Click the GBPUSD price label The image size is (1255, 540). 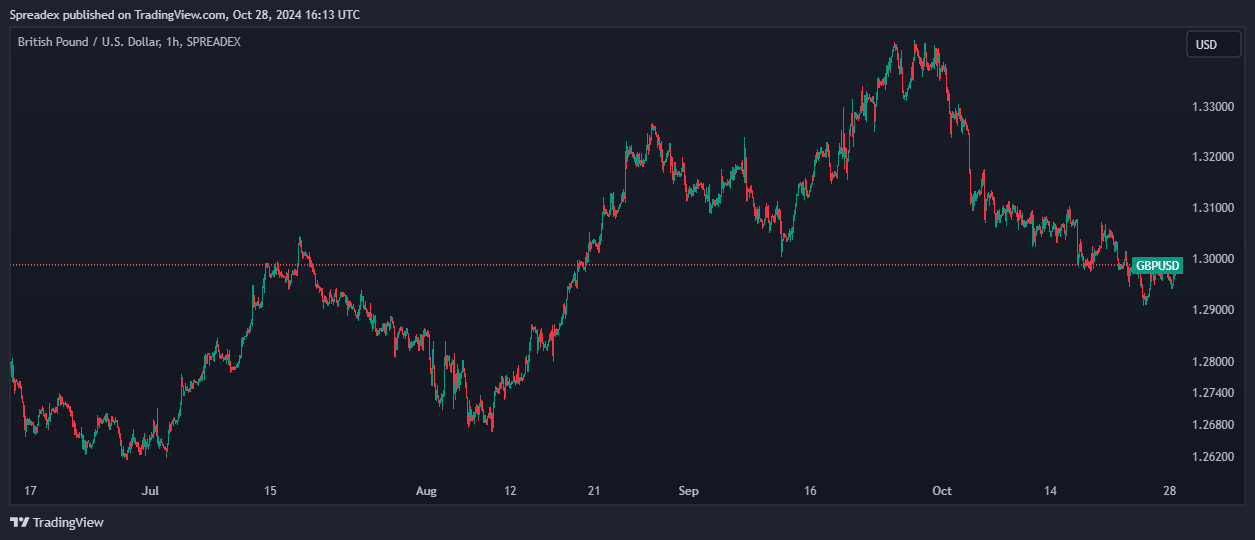click(x=1158, y=265)
